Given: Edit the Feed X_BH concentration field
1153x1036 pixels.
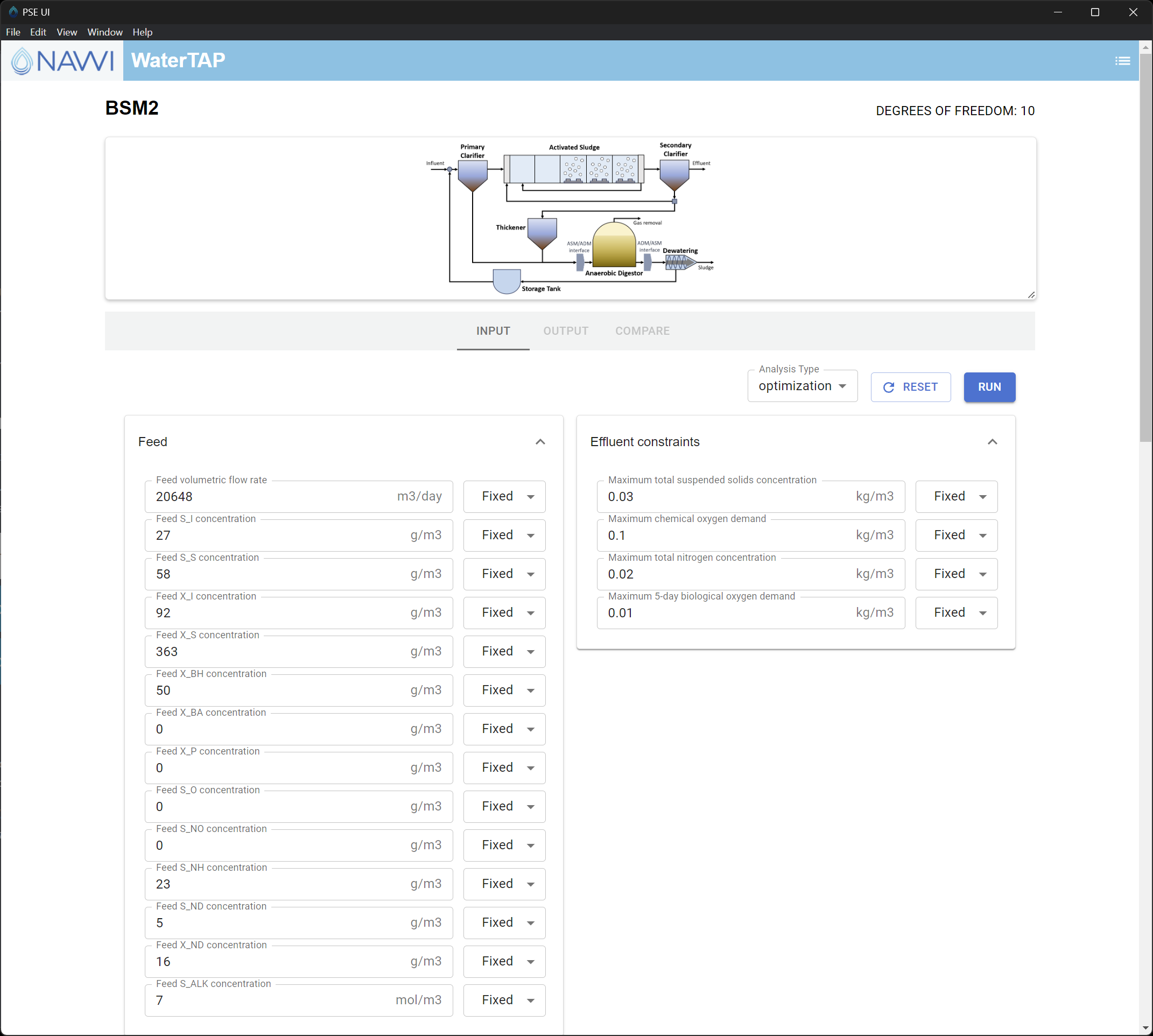Looking at the screenshot, I should tap(298, 690).
